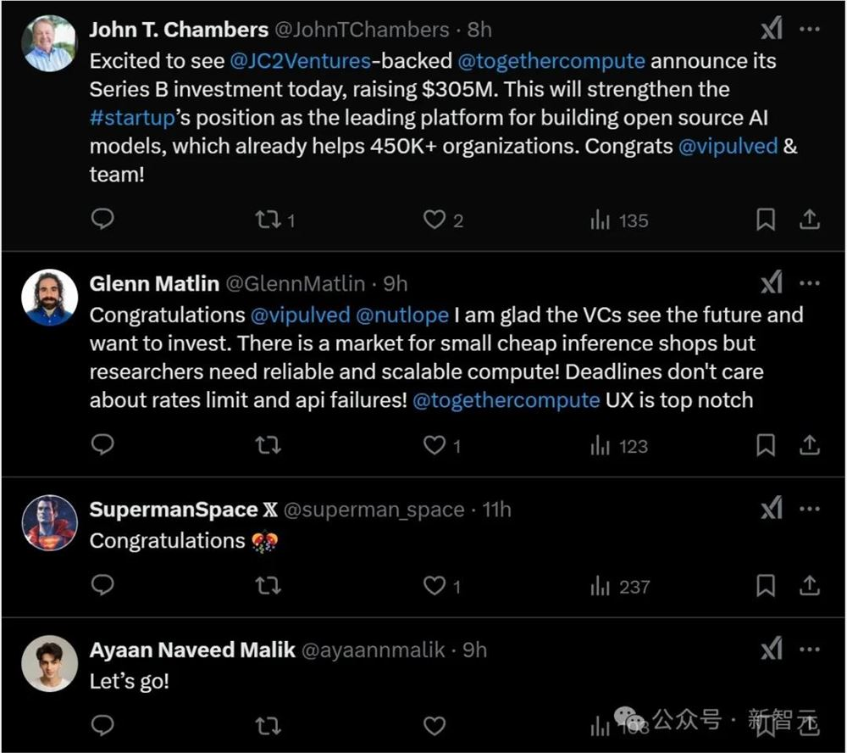Viewport: 847px width, 753px height.
Task: Open Glenn Matlin's profile avatar
Action: click(x=49, y=297)
